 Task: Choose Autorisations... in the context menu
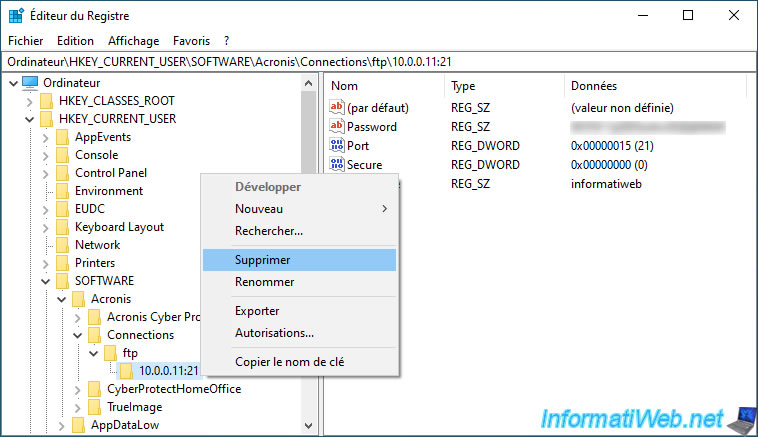click(x=300, y=333)
